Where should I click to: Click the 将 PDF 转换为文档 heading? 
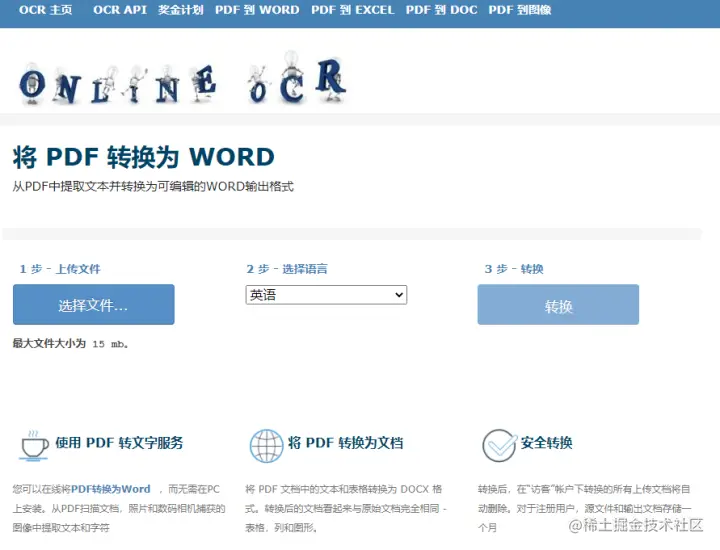[346, 443]
